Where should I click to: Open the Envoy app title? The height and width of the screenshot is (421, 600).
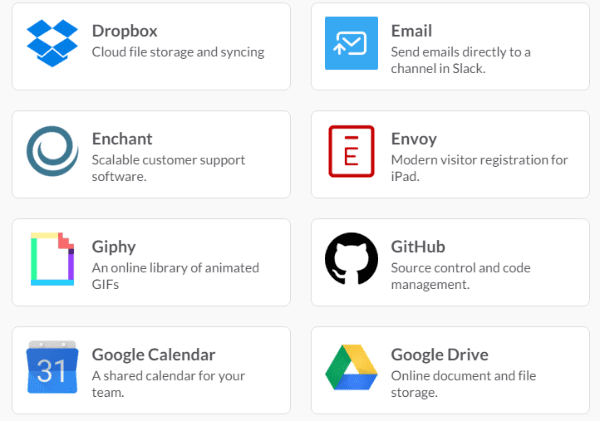(414, 139)
